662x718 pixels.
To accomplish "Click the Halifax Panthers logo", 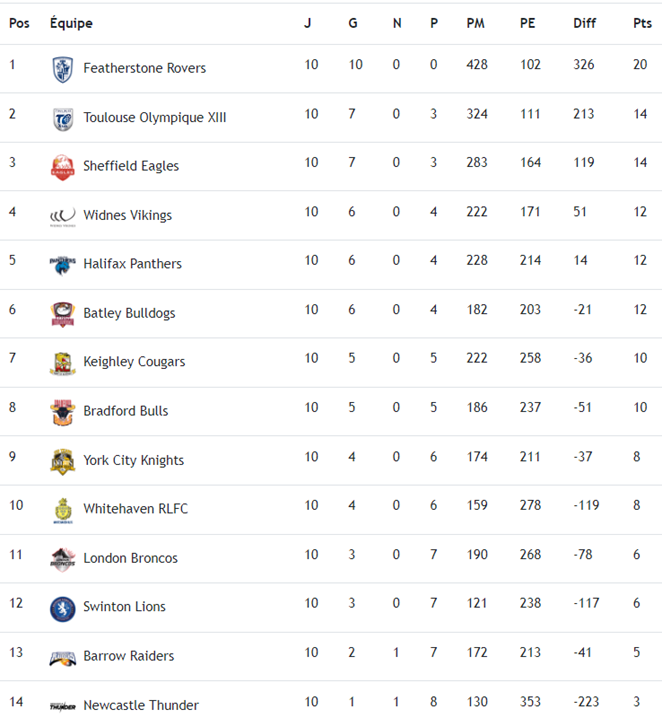I will pyautogui.click(x=62, y=264).
